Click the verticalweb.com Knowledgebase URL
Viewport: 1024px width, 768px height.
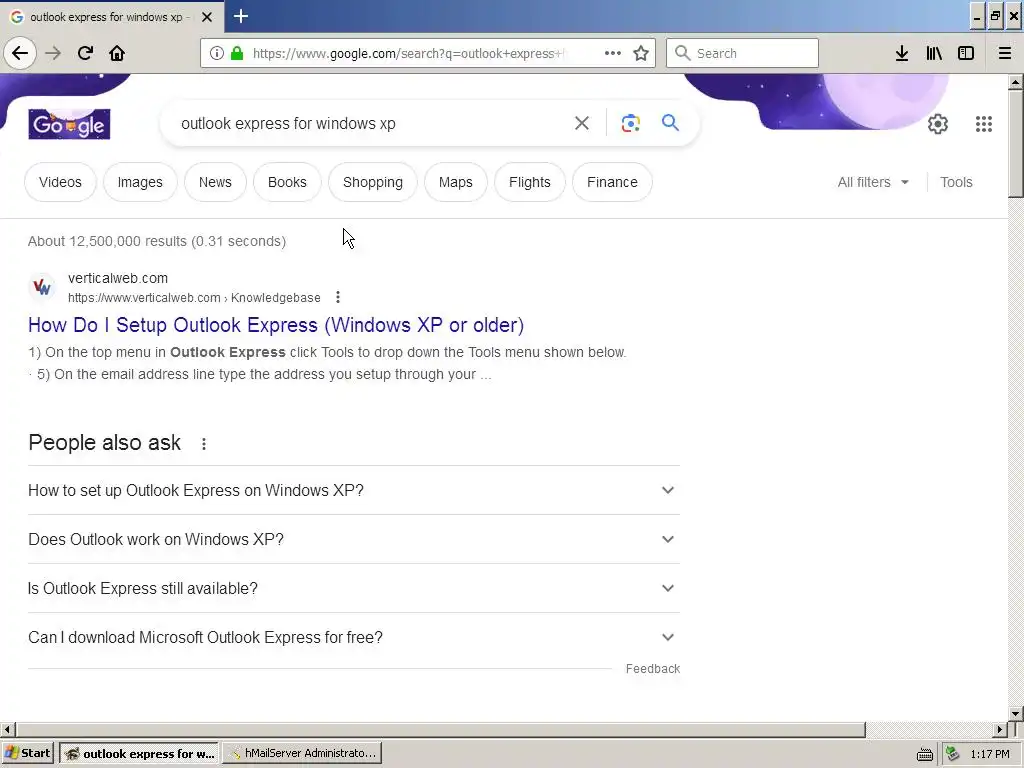tap(194, 298)
